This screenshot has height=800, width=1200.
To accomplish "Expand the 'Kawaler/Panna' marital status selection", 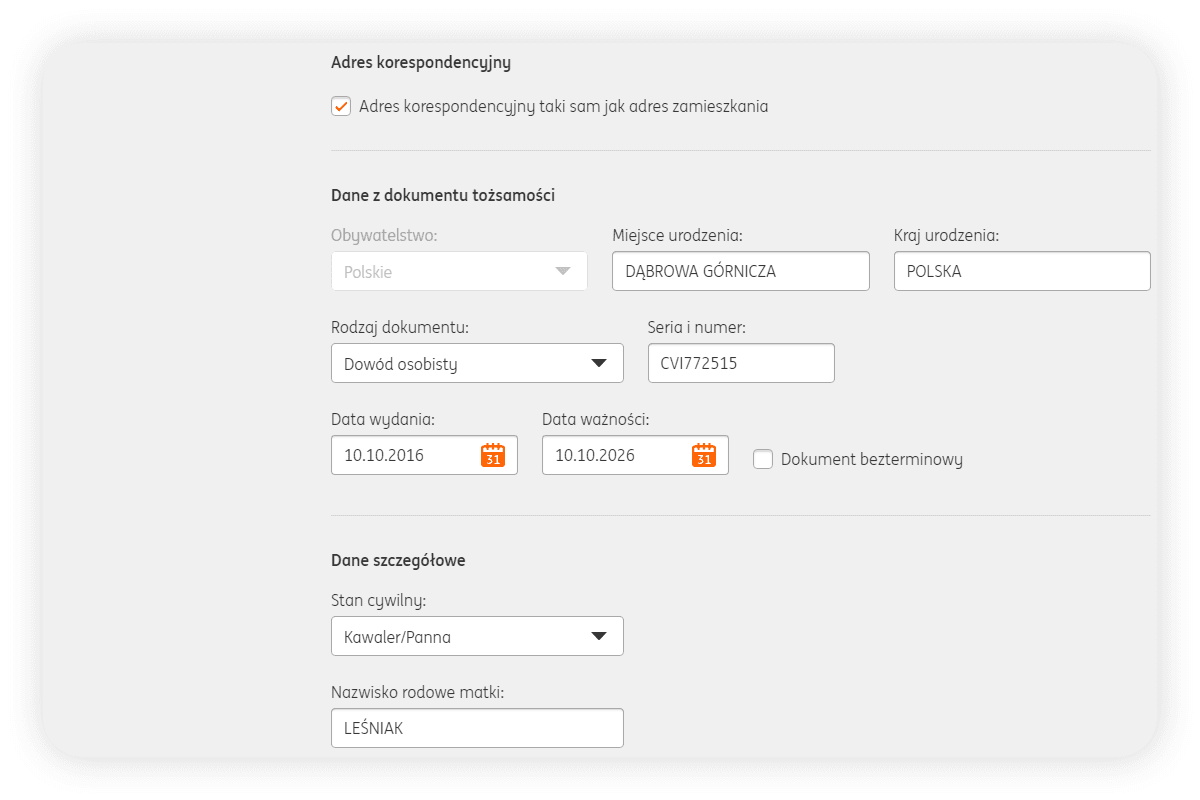I will tap(460, 636).
